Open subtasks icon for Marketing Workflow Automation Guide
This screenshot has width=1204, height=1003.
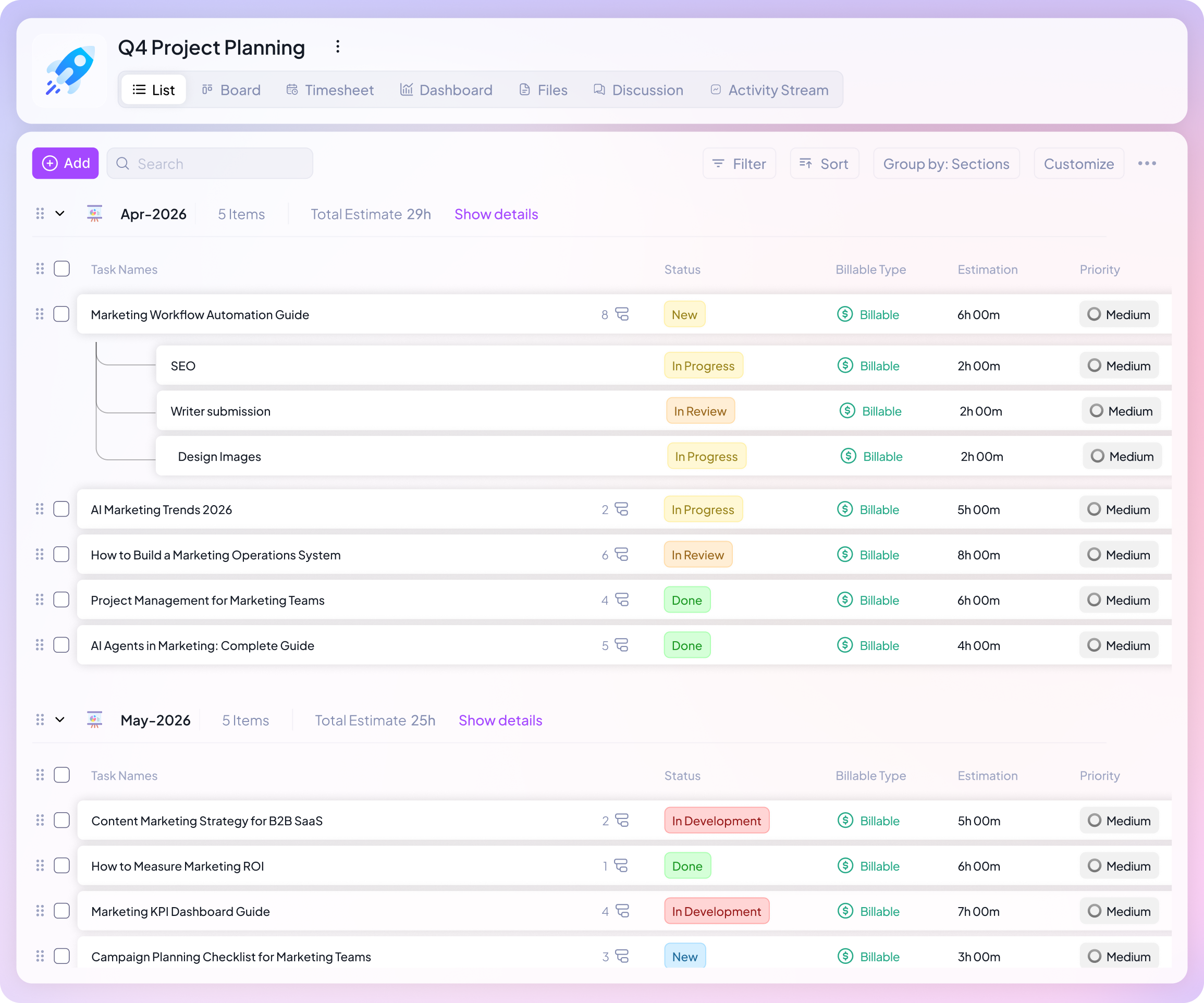tap(622, 314)
